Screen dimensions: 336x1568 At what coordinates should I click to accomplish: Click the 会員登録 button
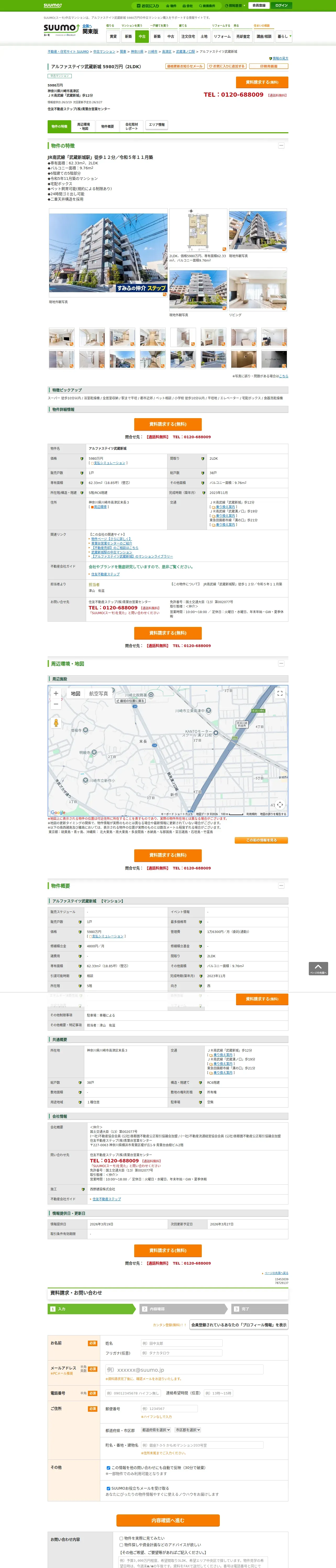pos(259,5)
